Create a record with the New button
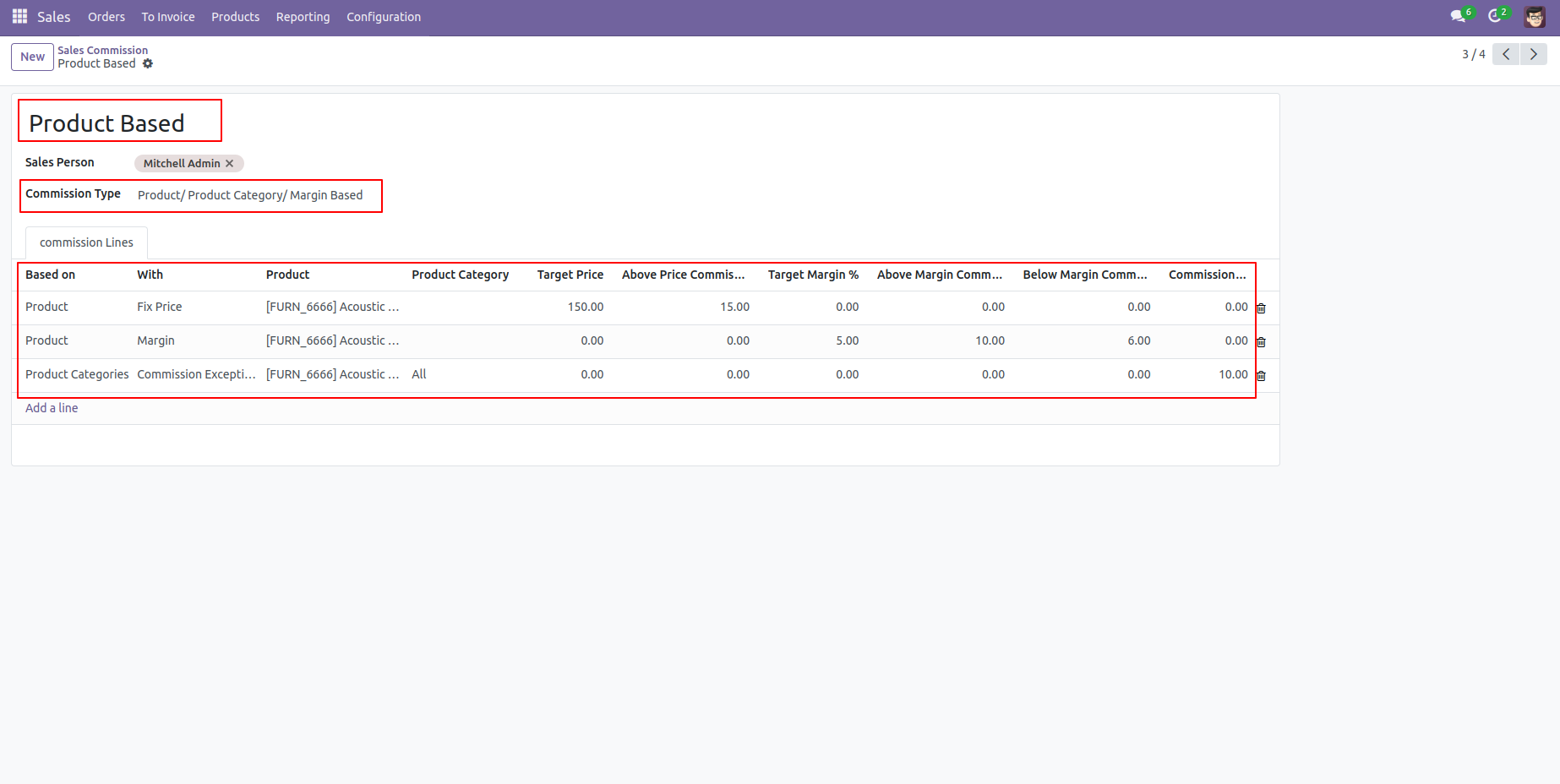This screenshot has width=1560, height=784. pyautogui.click(x=32, y=57)
